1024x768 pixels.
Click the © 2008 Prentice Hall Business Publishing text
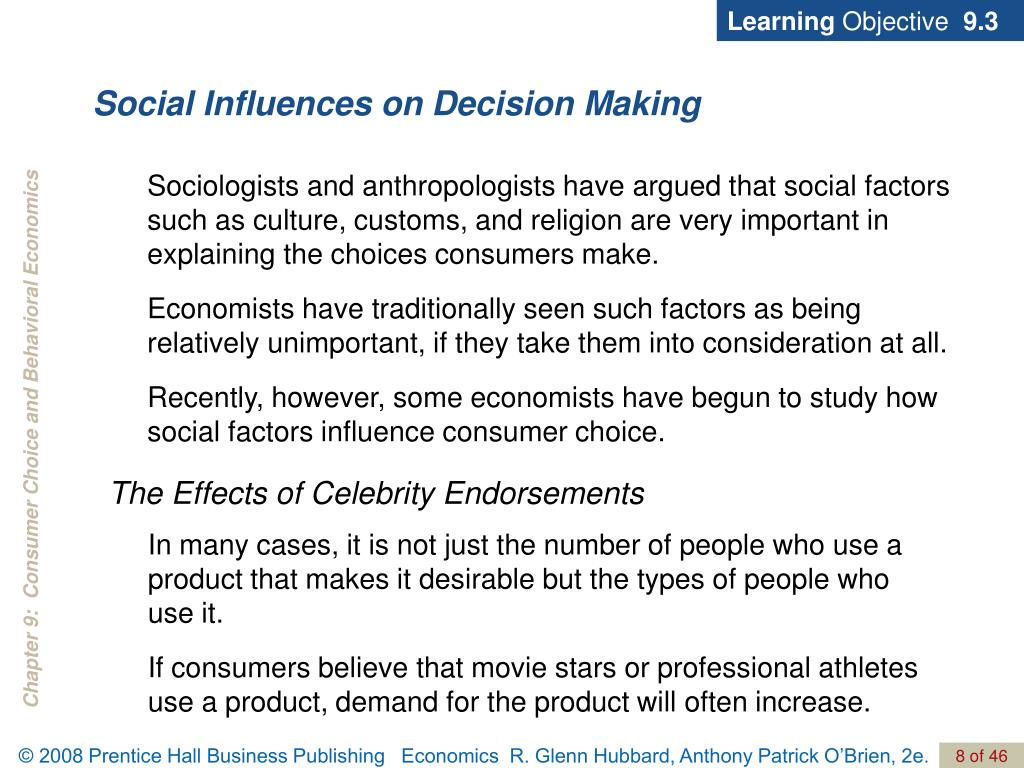tap(202, 756)
